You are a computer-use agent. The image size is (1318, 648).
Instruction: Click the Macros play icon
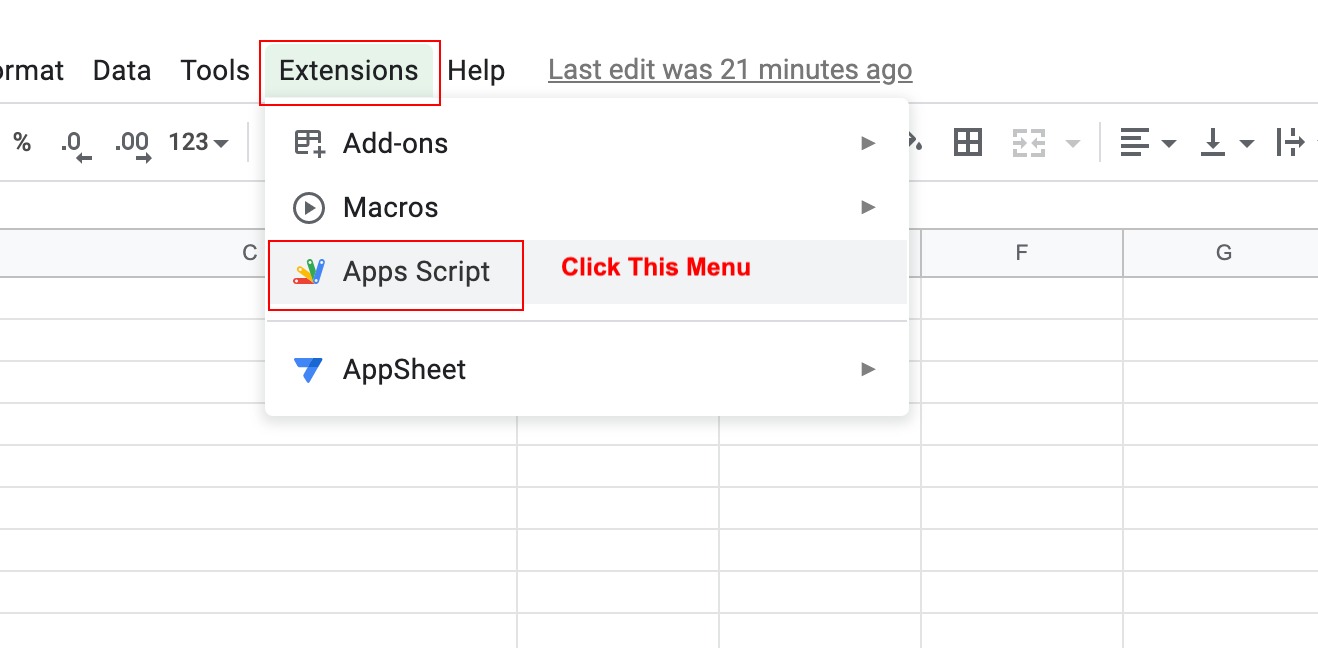(x=309, y=207)
